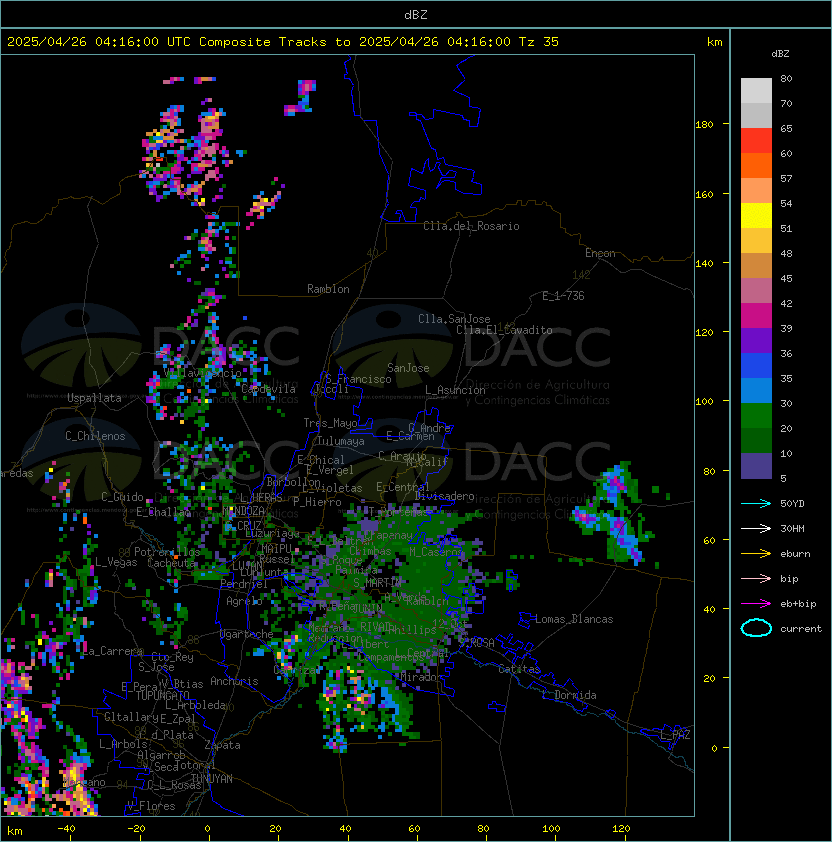Click the '-20' km axis tick label
Viewport: 832px width, 842px height.
tap(136, 829)
